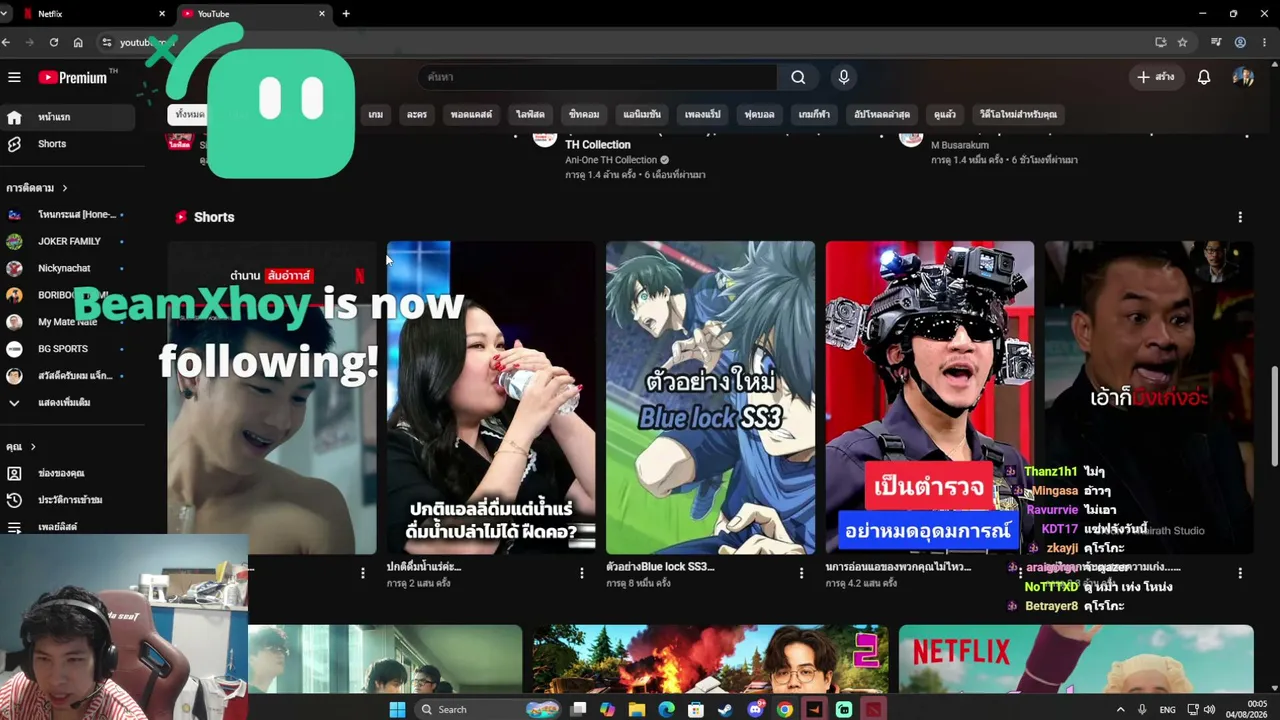The image size is (1280, 720).
Task: Select the ละคร filter chip
Action: coord(417,114)
